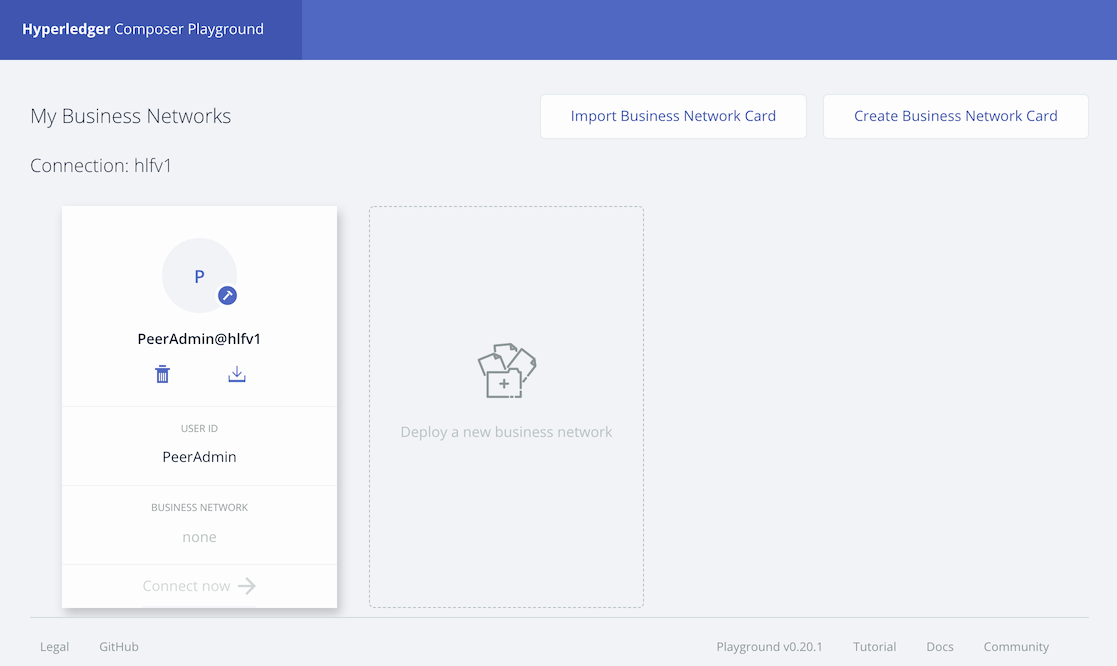1117x666 pixels.
Task: Click Create Business Network Card button
Action: coord(955,116)
